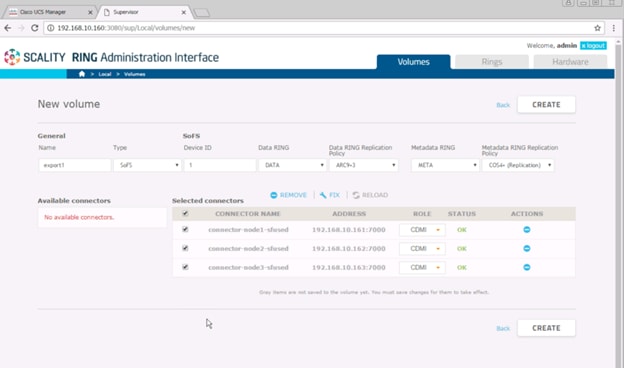
Task: View site information icon in the address bar
Action: (51, 28)
